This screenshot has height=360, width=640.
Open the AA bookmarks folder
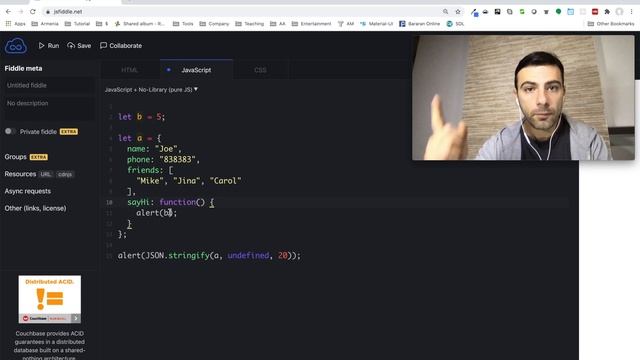(x=278, y=24)
